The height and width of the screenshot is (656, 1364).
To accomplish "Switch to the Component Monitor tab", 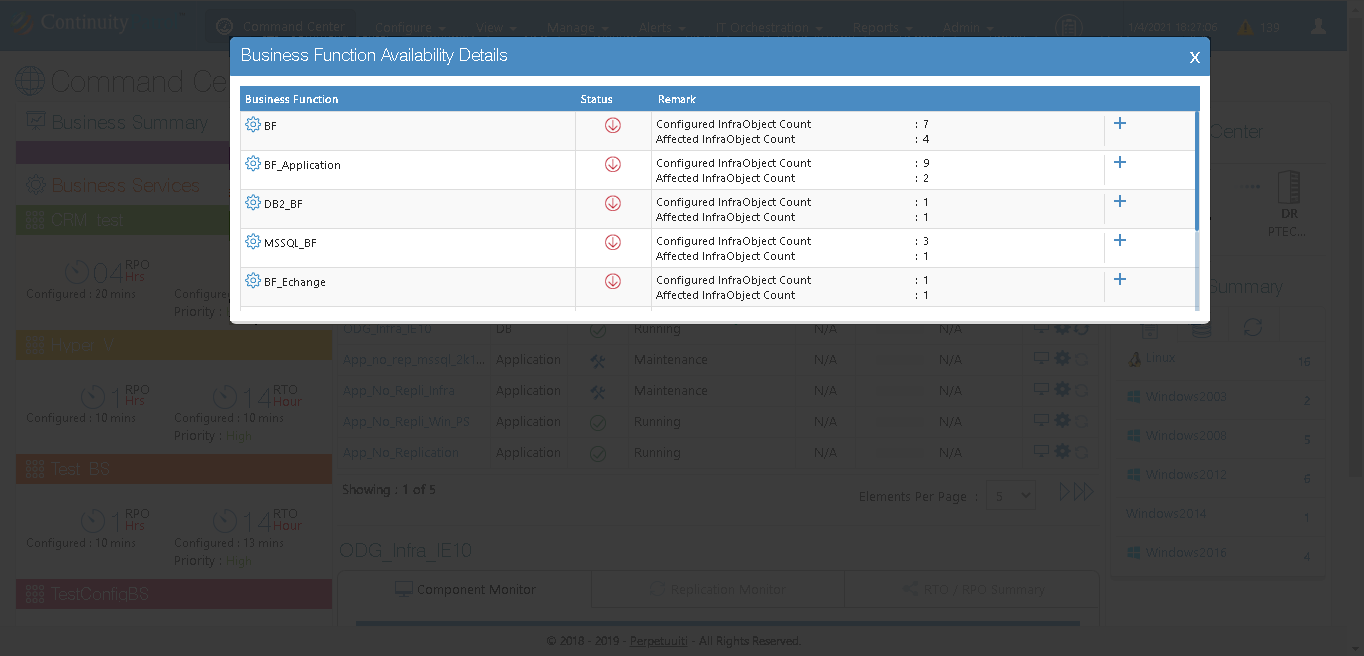I will pyautogui.click(x=465, y=590).
